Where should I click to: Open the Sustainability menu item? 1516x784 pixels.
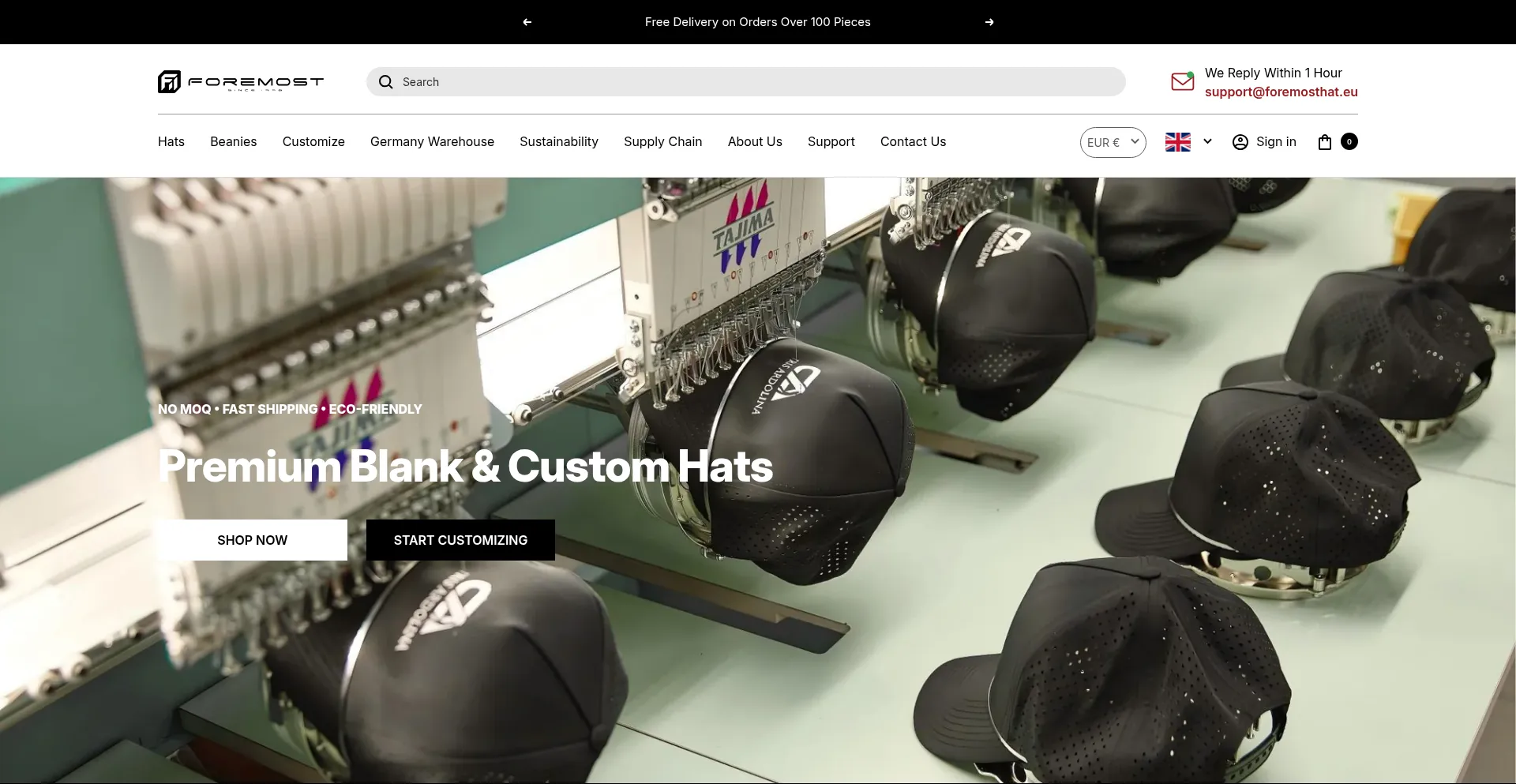click(559, 142)
